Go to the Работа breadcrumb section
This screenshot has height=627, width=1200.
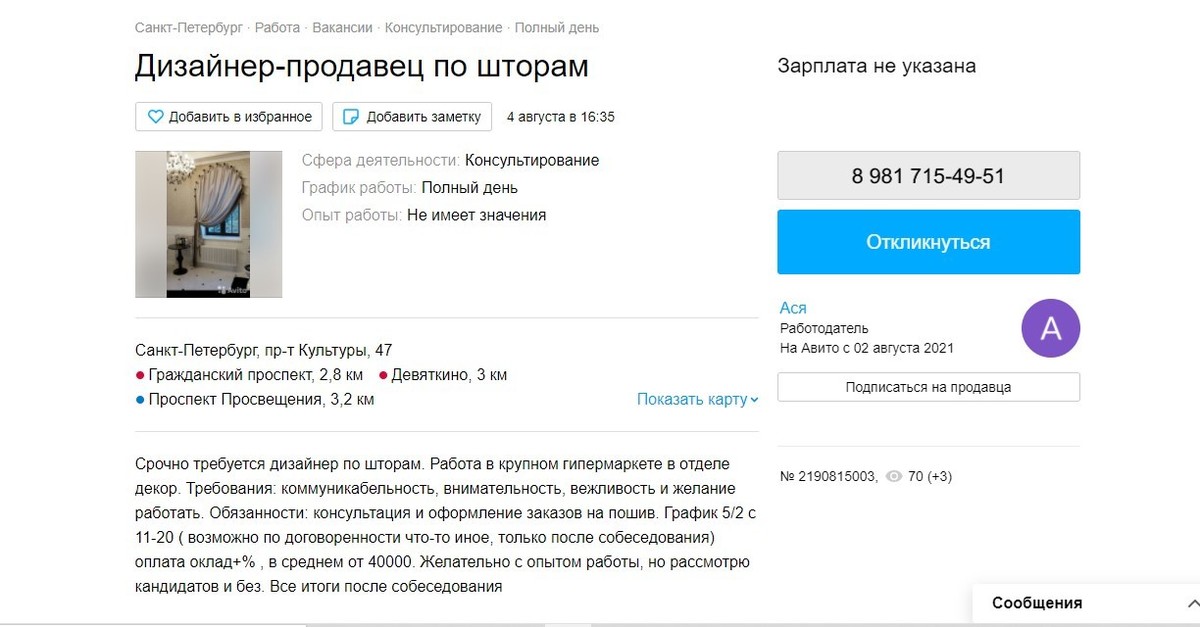click(277, 28)
